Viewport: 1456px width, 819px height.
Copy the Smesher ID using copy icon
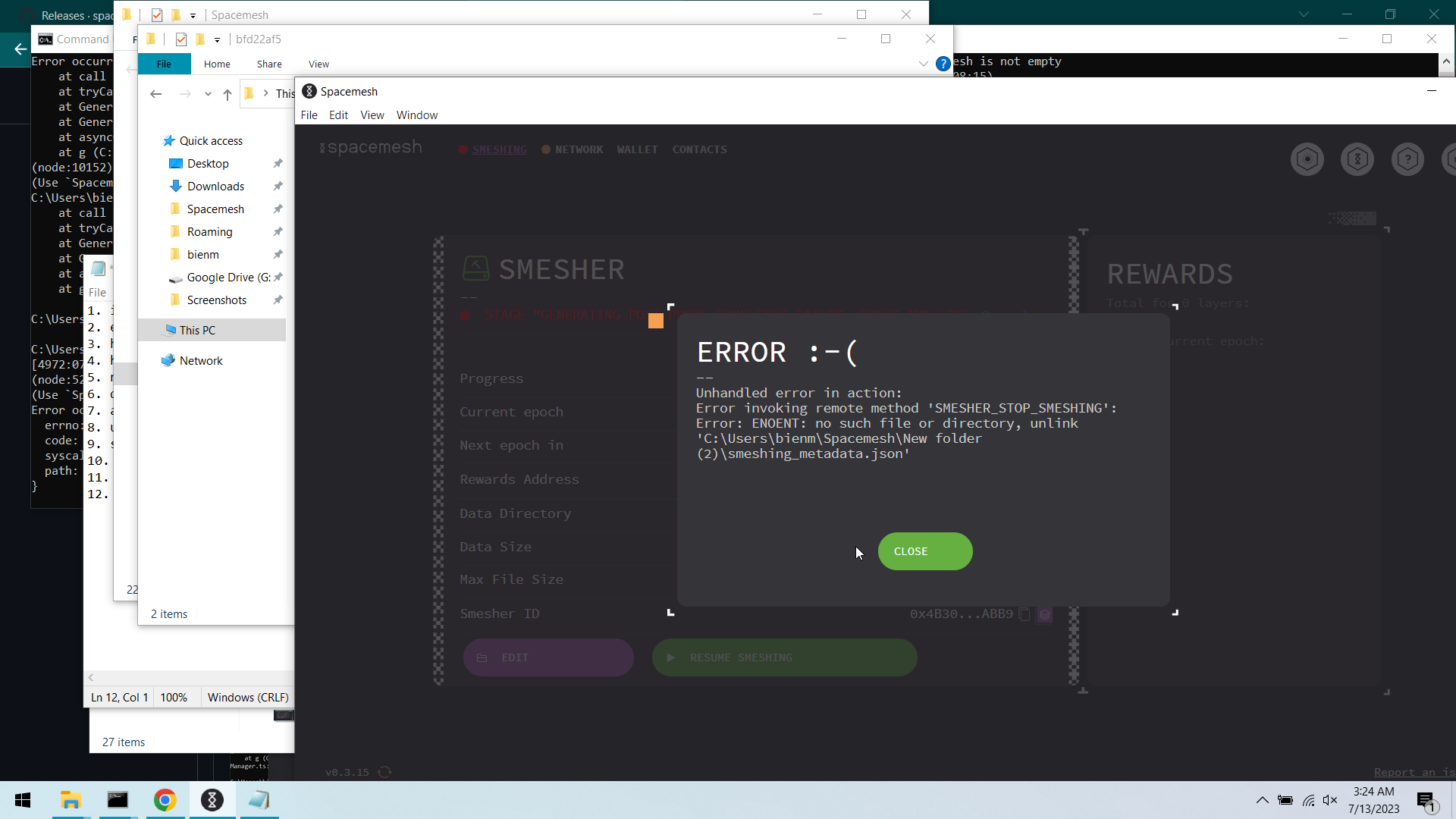(1025, 614)
